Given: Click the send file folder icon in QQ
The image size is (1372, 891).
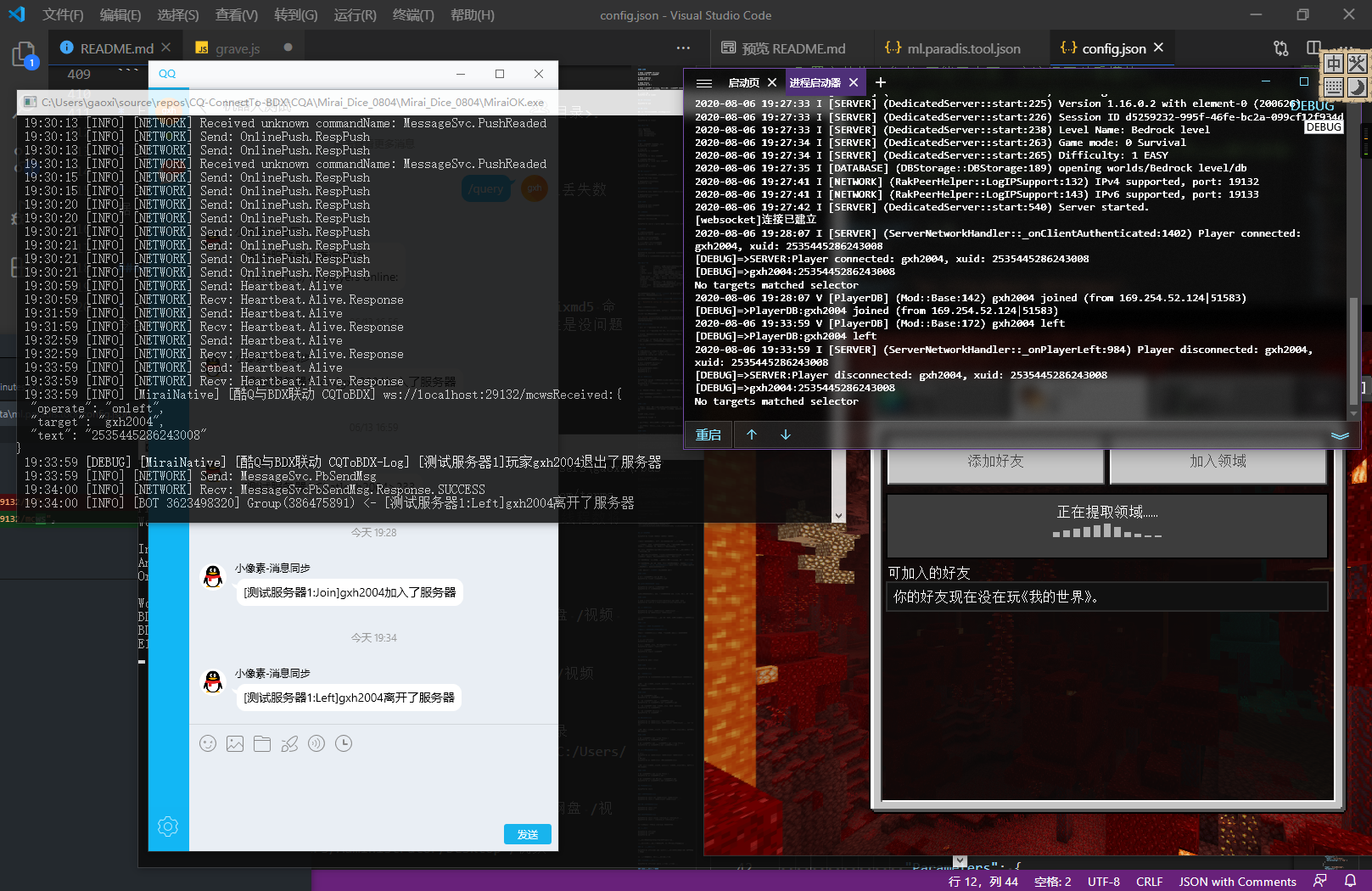Looking at the screenshot, I should click(261, 742).
